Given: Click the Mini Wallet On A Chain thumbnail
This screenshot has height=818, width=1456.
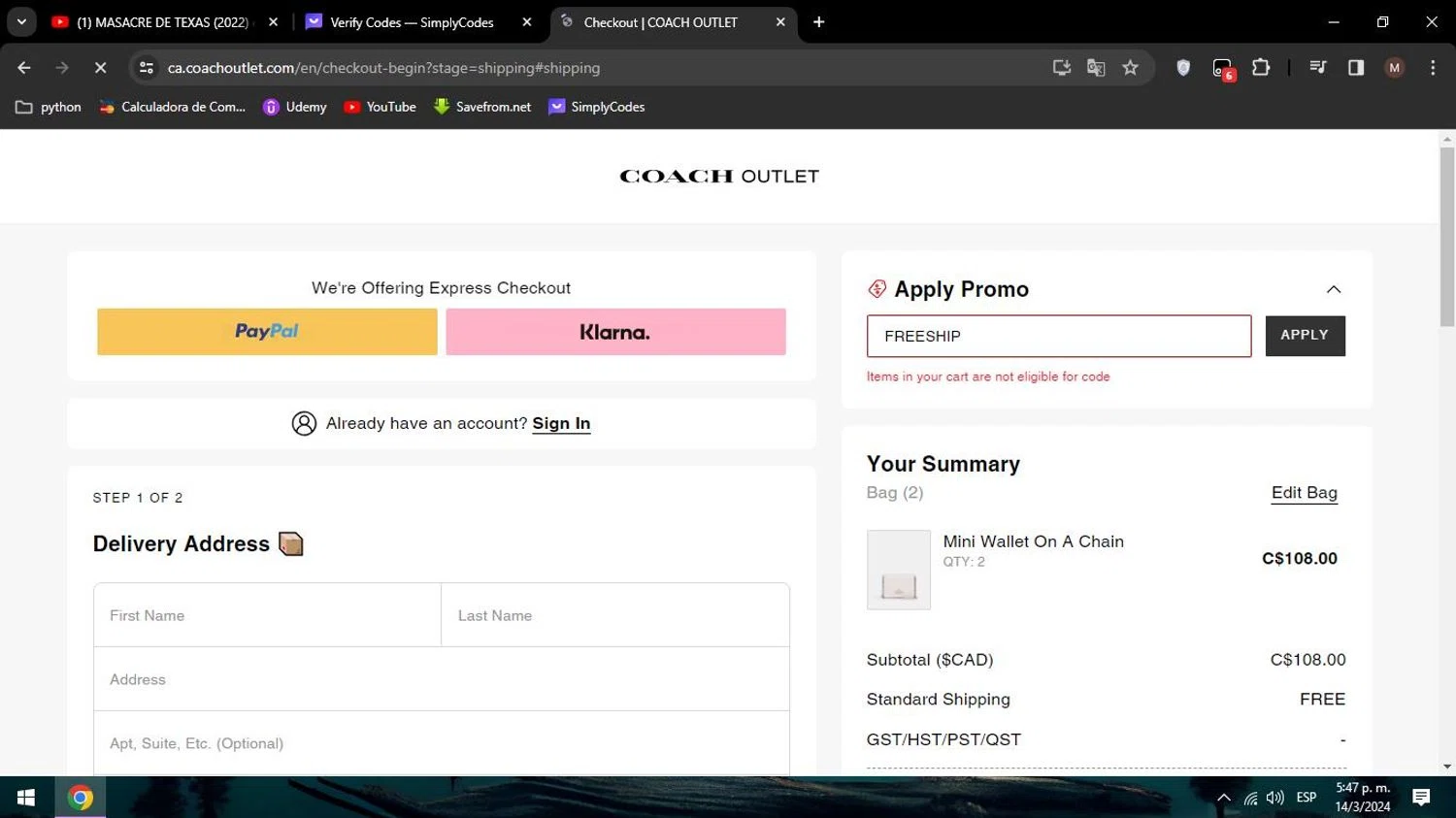Looking at the screenshot, I should pyautogui.click(x=899, y=570).
